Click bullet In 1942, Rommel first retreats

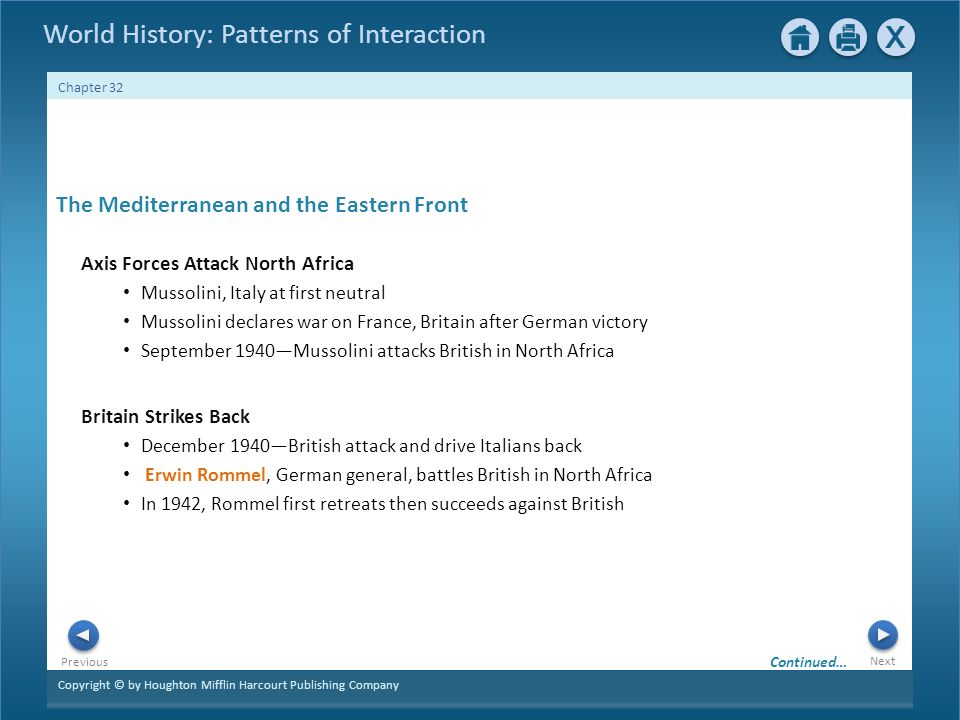coord(383,504)
